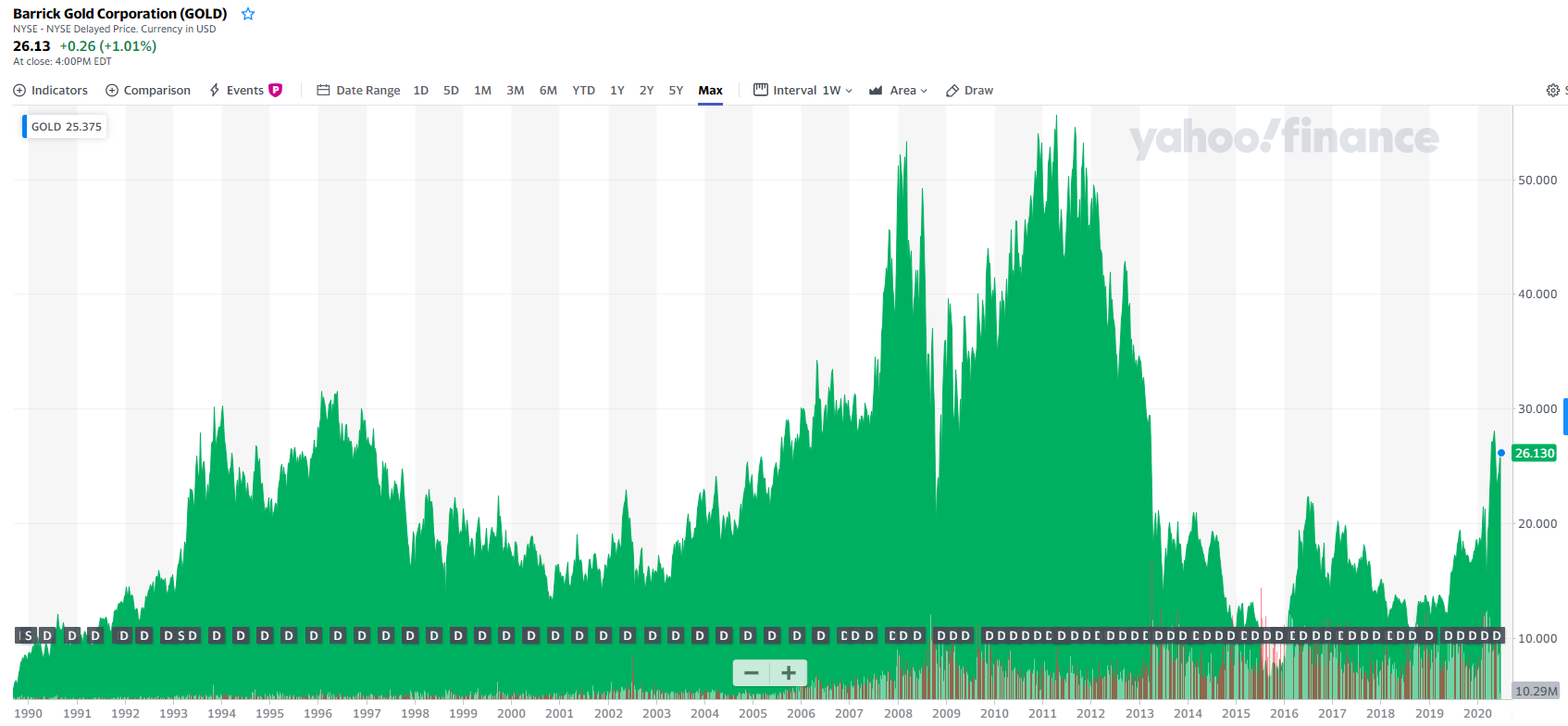This screenshot has height=726, width=1568.
Task: Expand the Area chart type dropdown
Action: [898, 90]
